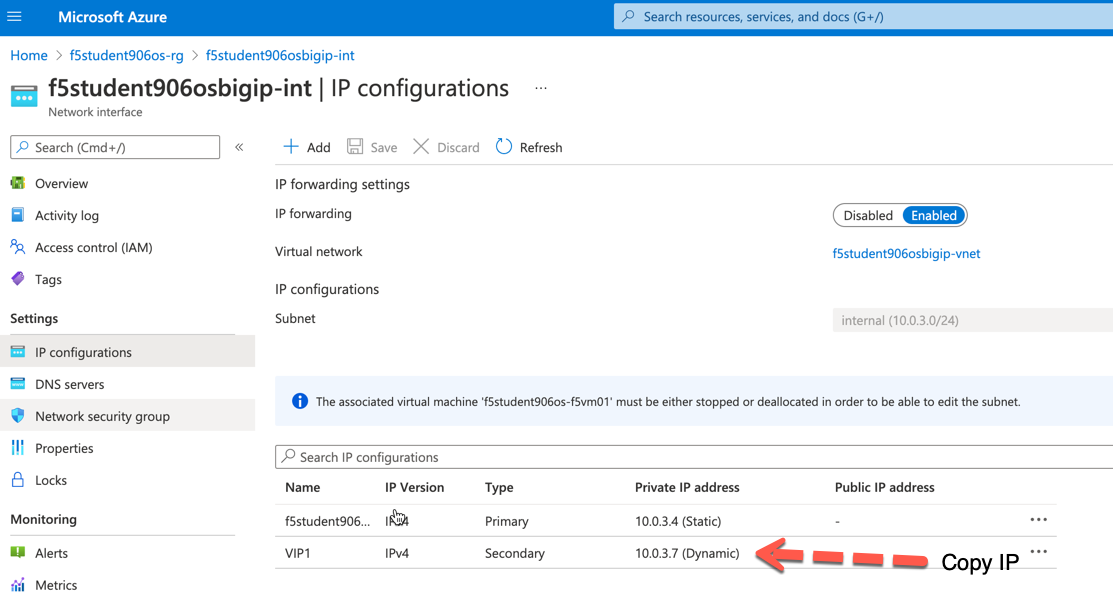The width and height of the screenshot is (1113, 603).
Task: Open Access control (IAM)
Action: pos(94,247)
